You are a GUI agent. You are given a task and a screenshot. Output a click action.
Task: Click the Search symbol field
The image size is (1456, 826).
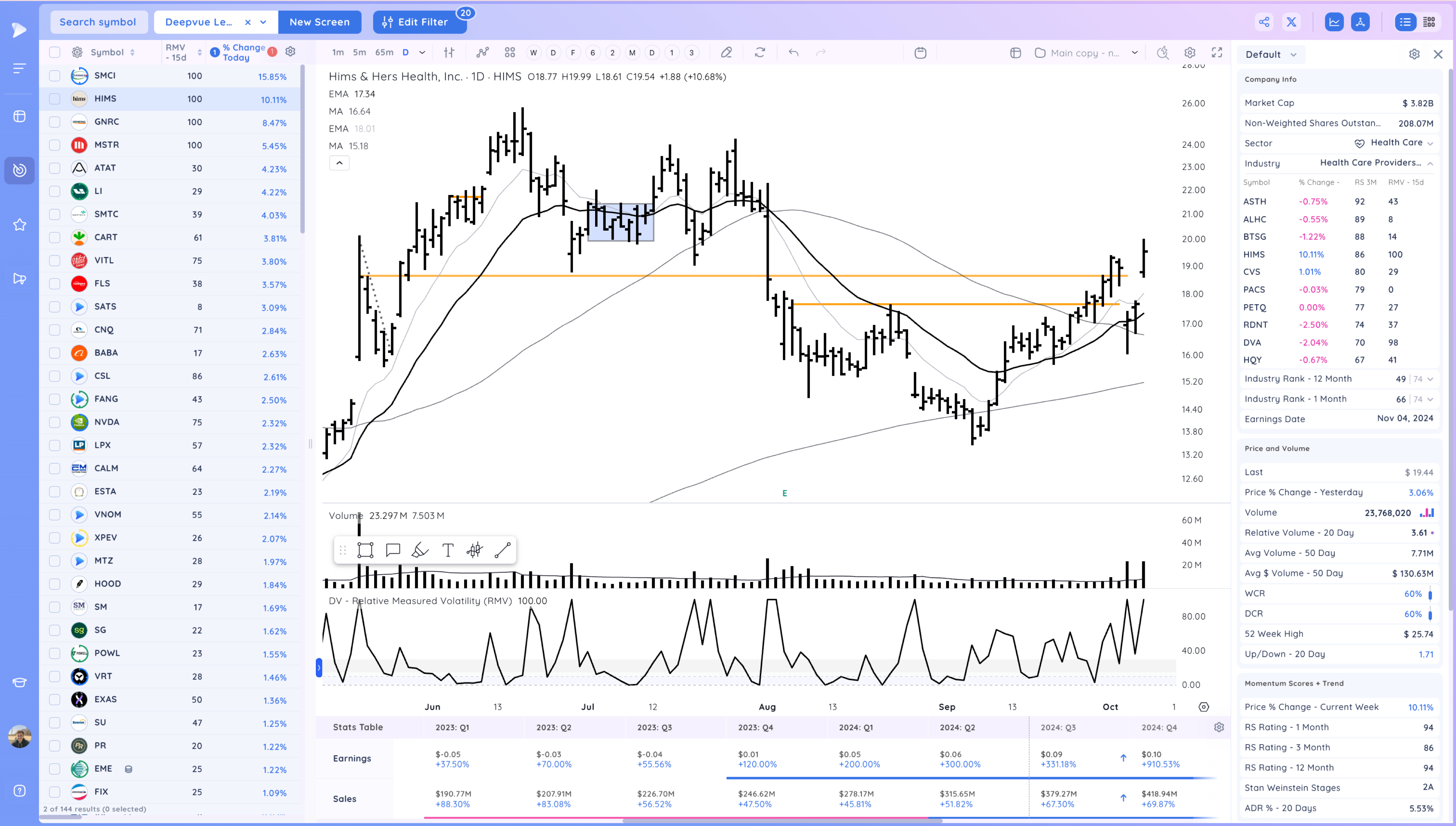[x=98, y=22]
